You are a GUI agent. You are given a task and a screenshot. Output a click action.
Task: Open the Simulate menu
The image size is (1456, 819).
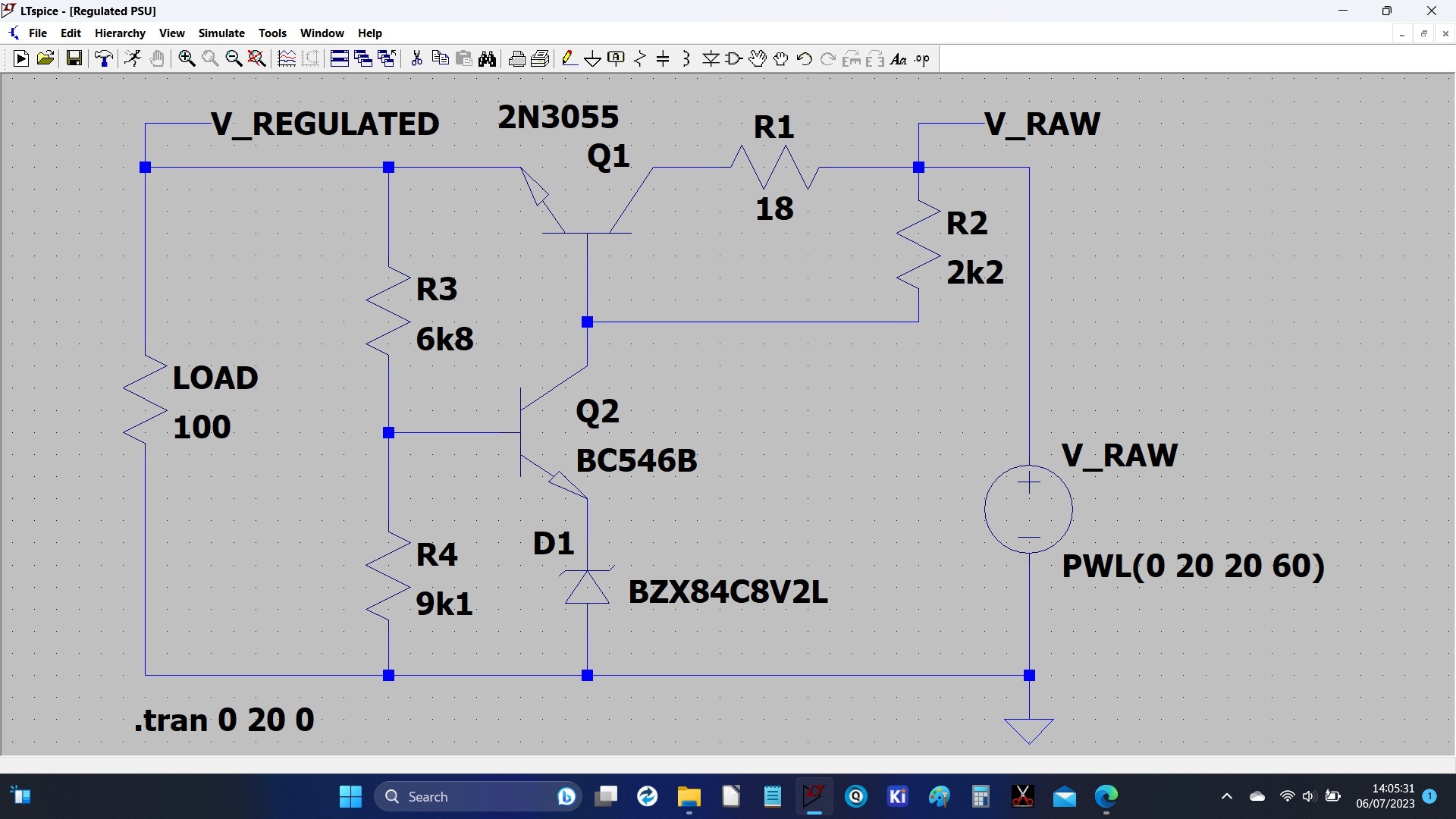[221, 33]
